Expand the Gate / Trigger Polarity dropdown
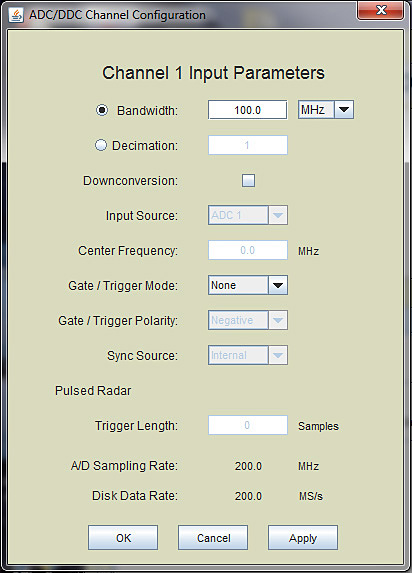The height and width of the screenshot is (573, 412). click(x=248, y=320)
